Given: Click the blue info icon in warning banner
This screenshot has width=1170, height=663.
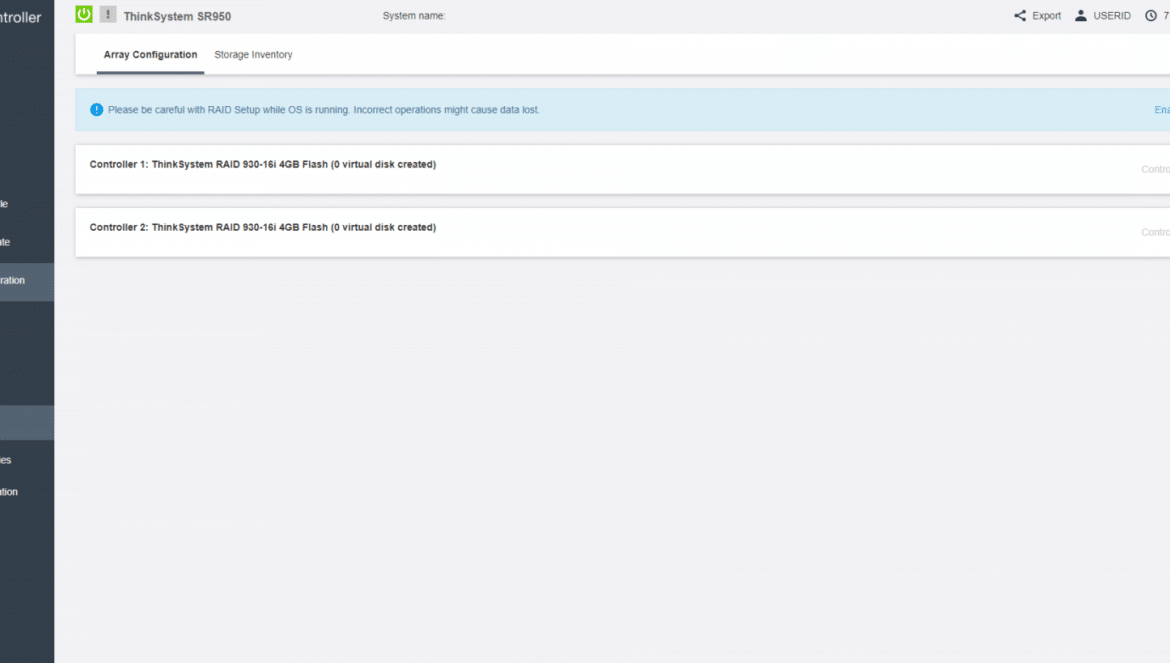Looking at the screenshot, I should (x=96, y=110).
